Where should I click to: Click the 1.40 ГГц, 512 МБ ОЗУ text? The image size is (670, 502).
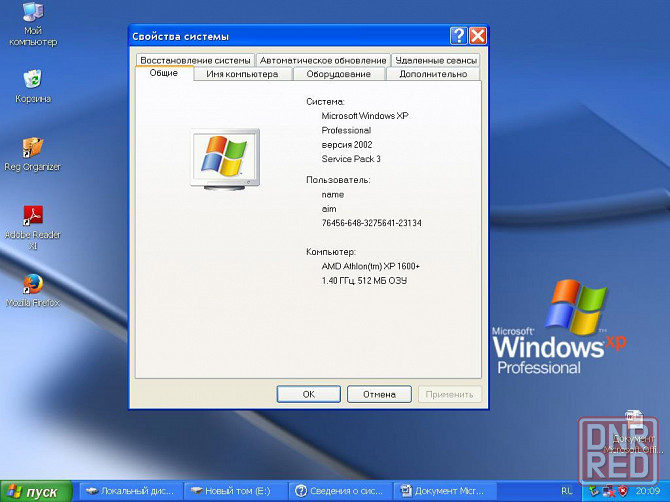click(364, 281)
